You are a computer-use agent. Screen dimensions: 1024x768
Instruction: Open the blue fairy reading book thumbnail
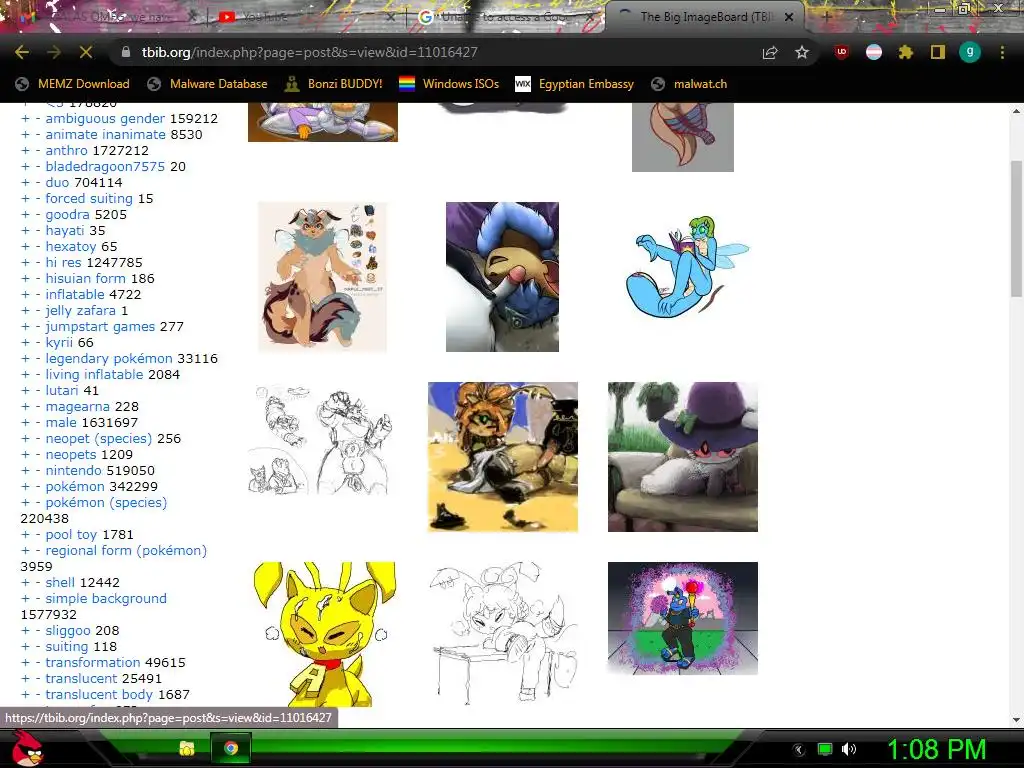[687, 268]
